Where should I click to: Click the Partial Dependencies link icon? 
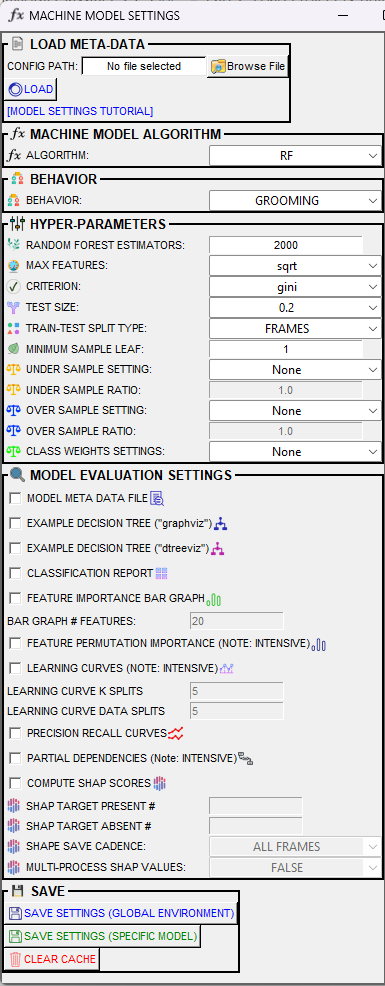(x=245, y=758)
